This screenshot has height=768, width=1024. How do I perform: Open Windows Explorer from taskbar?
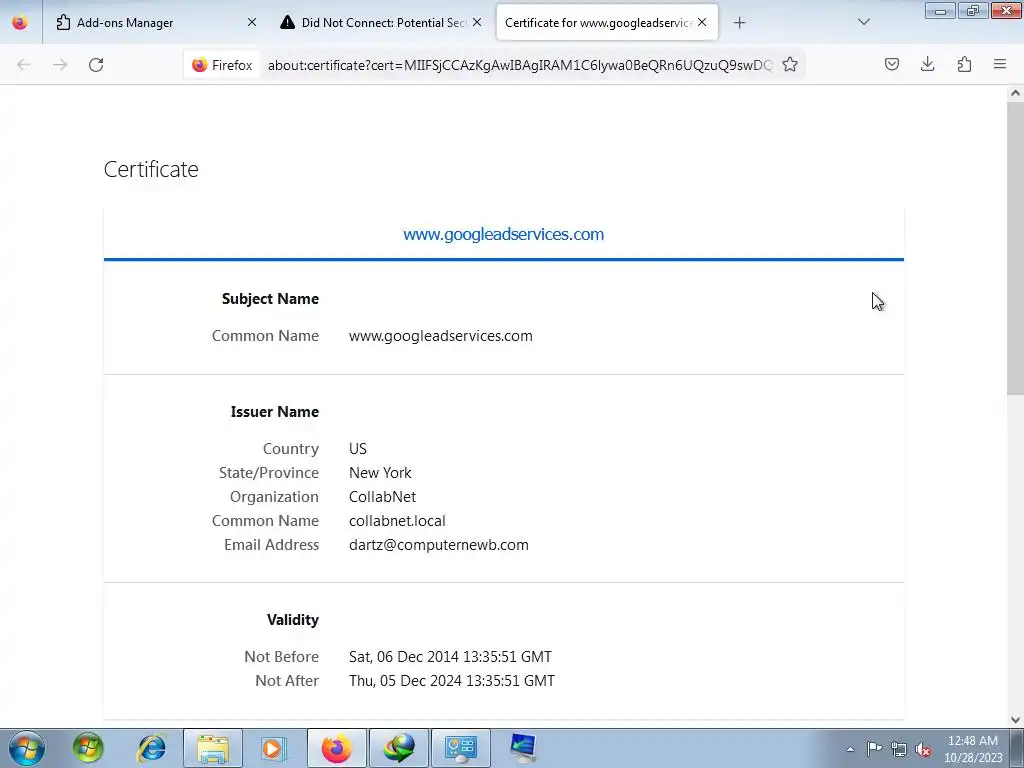tap(213, 748)
